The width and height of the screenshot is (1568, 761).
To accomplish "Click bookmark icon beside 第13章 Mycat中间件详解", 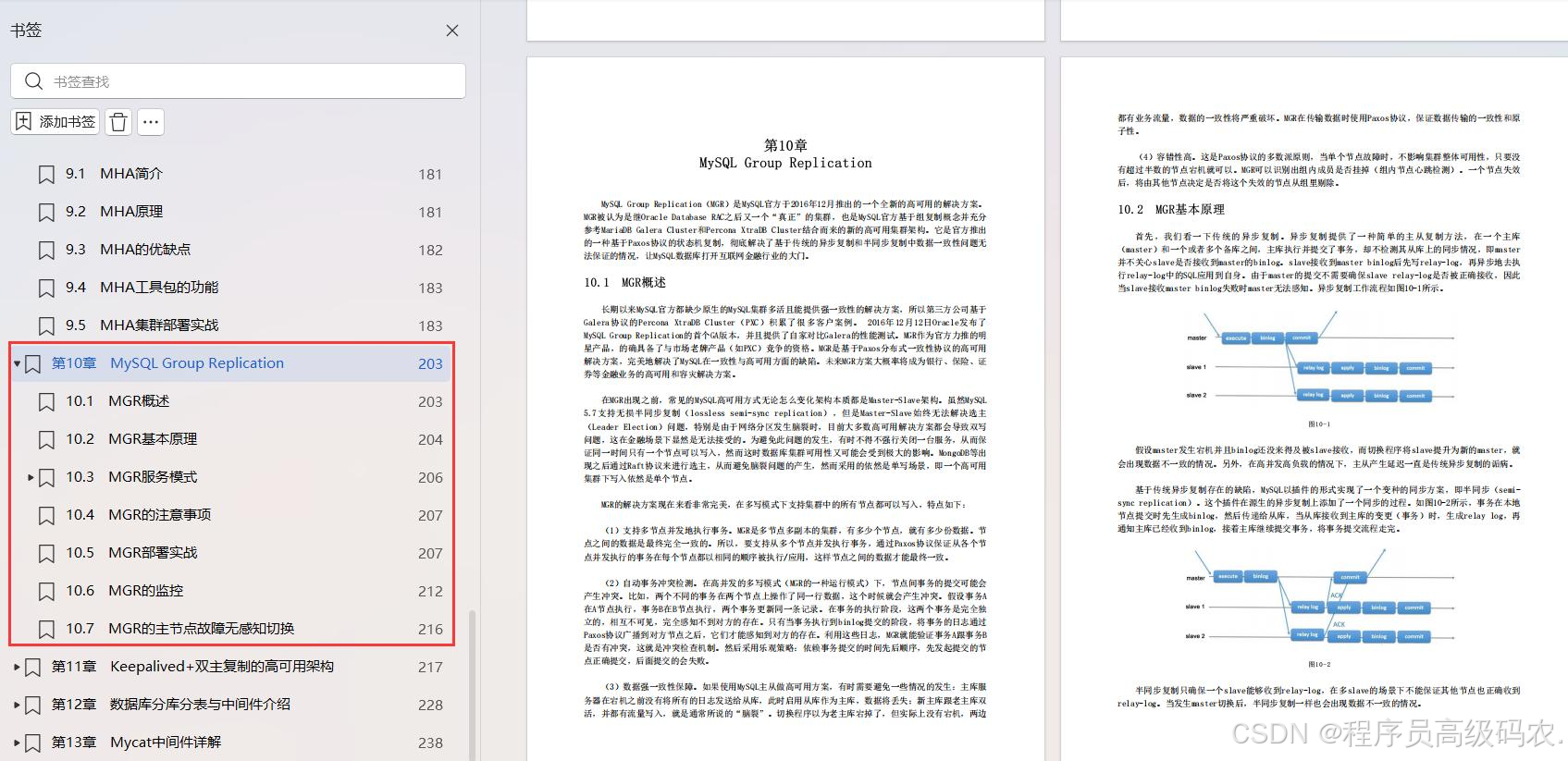I will click(x=32, y=743).
